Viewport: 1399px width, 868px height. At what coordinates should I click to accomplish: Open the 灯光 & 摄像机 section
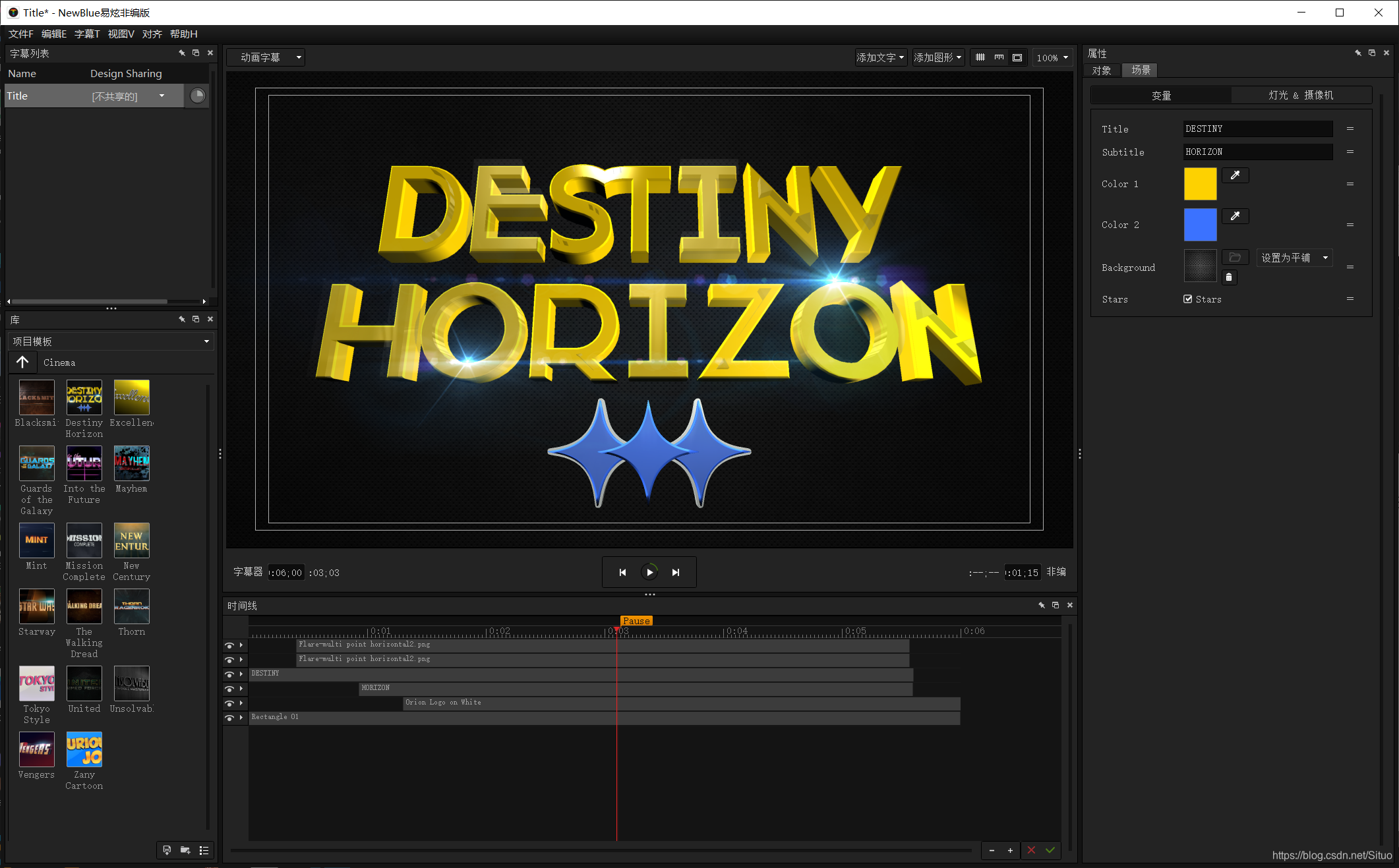point(1301,95)
